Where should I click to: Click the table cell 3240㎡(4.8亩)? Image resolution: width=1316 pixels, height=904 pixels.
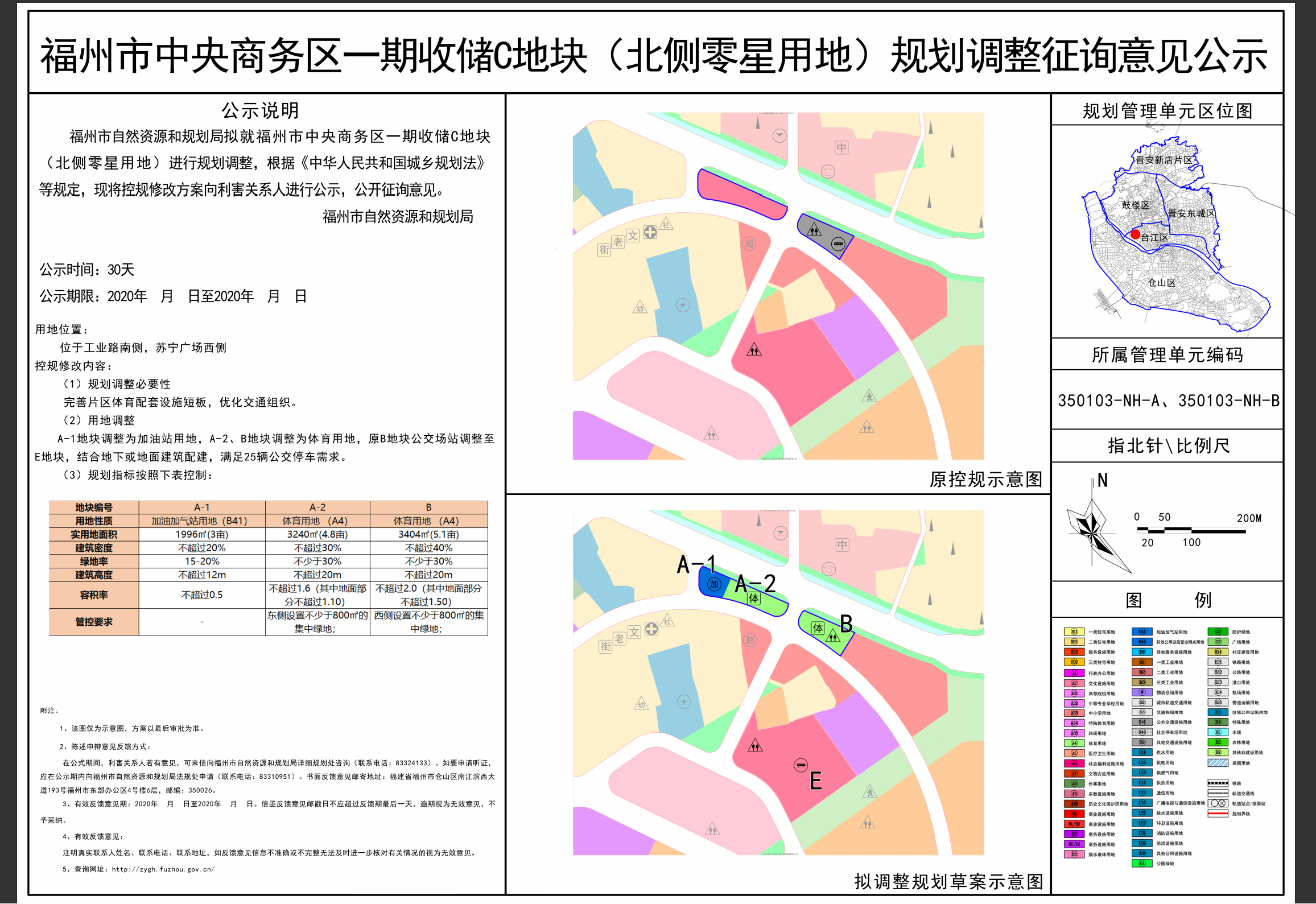[x=317, y=535]
